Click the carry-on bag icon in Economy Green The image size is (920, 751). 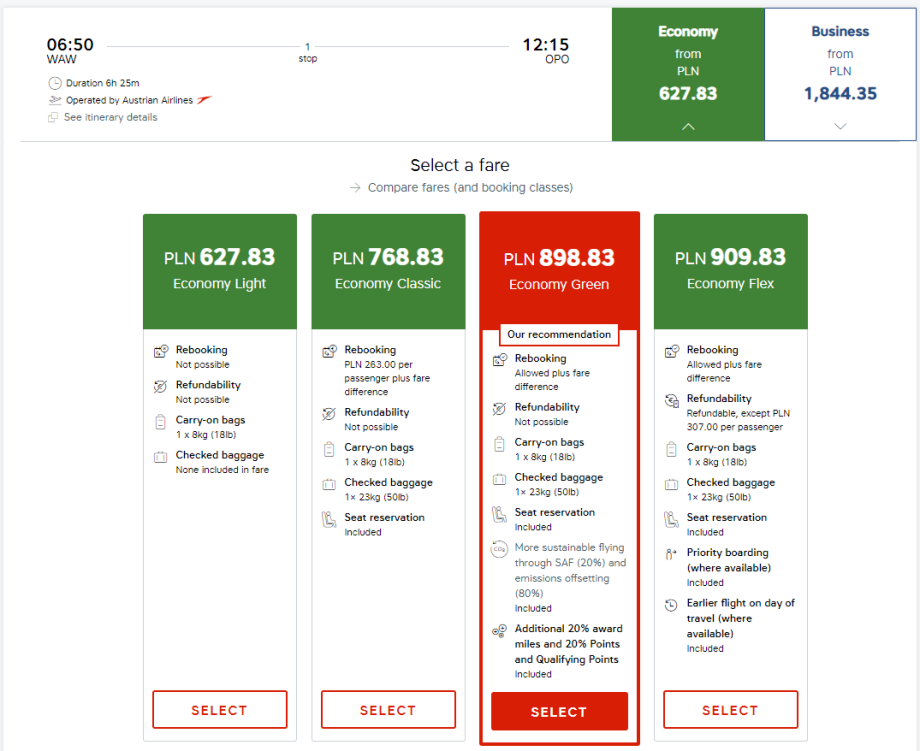(x=499, y=444)
